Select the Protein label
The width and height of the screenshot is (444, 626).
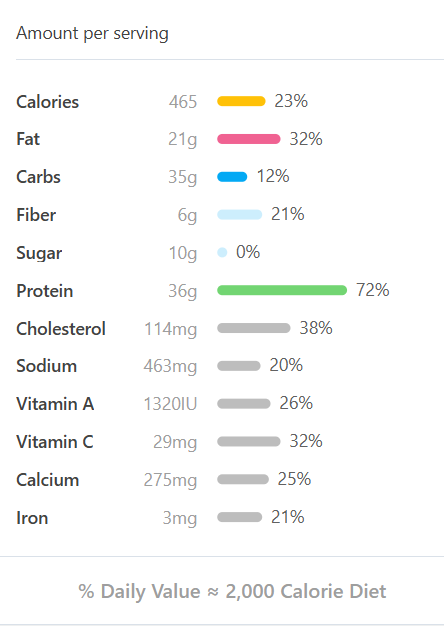45,291
